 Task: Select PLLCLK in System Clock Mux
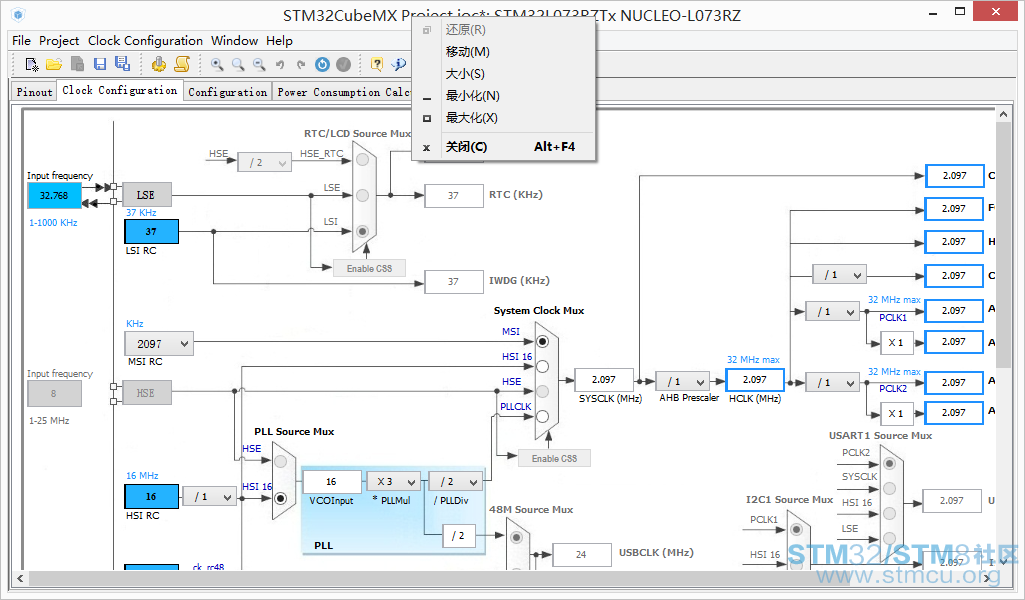tap(542, 416)
